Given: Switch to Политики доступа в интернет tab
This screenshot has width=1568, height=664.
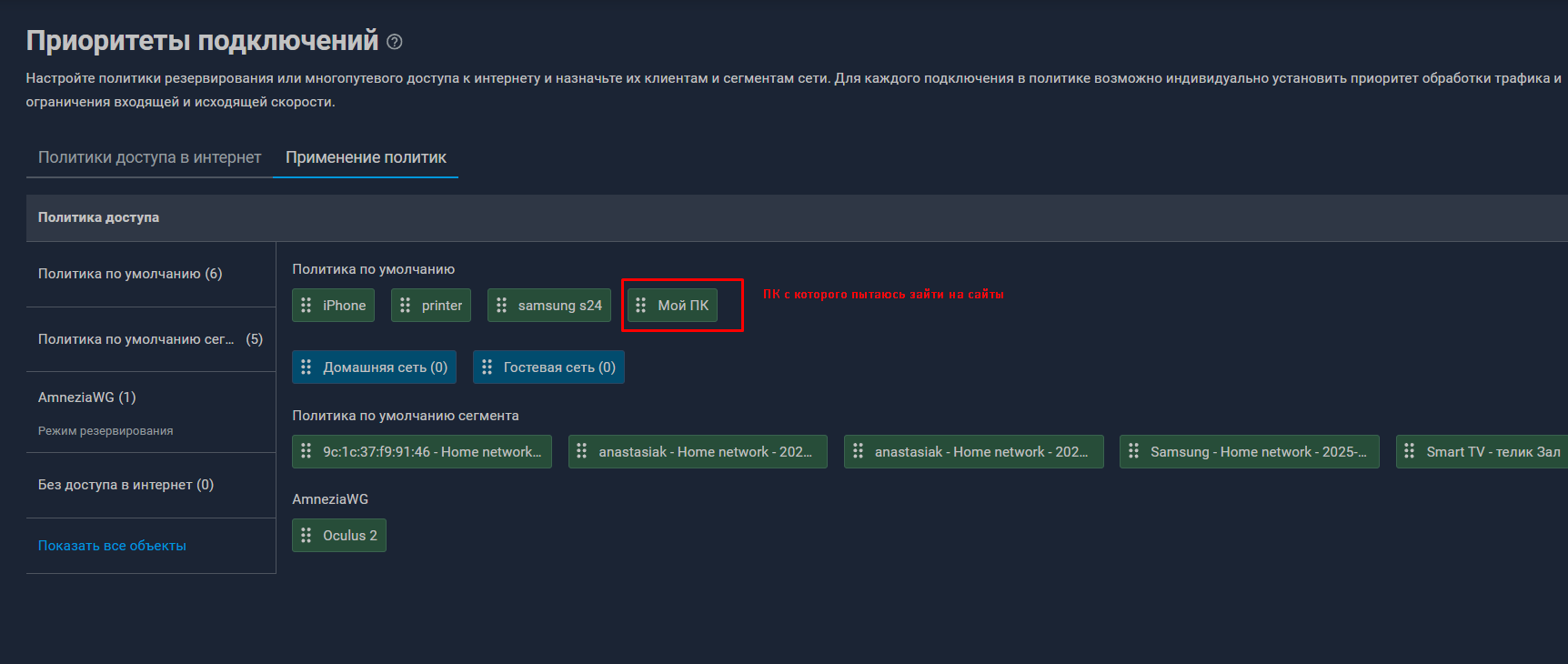Looking at the screenshot, I should tap(149, 157).
